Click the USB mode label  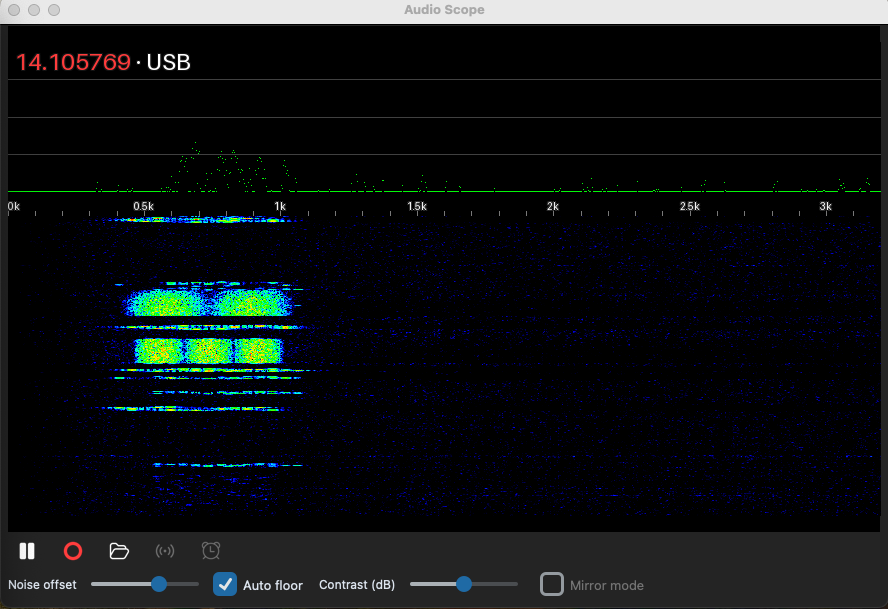[168, 62]
